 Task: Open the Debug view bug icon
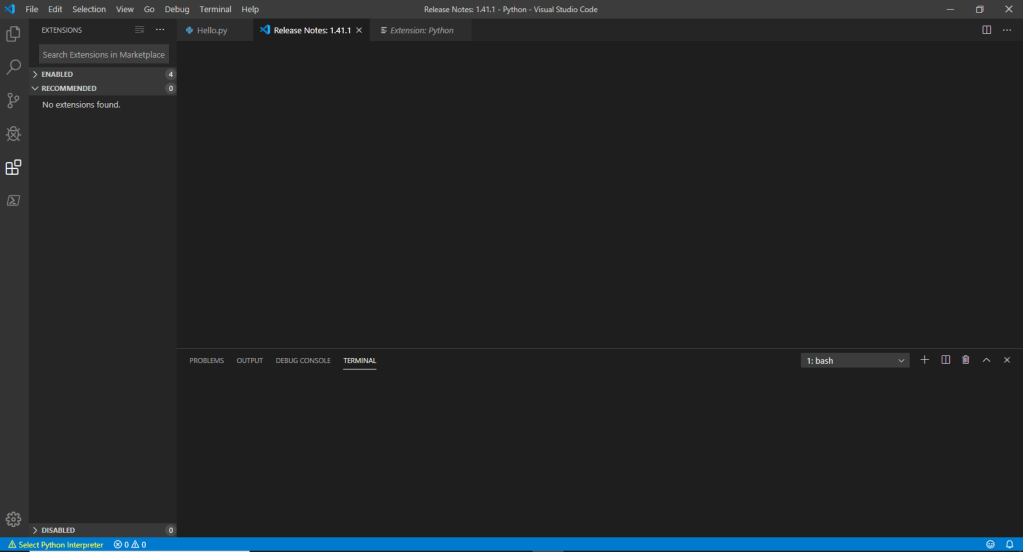coord(14,134)
